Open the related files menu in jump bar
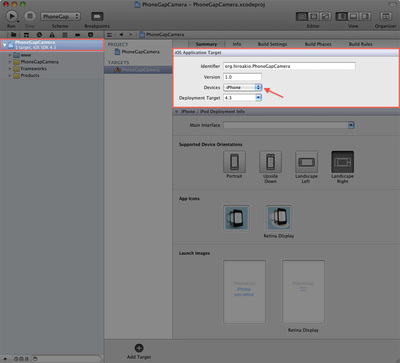This screenshot has height=363, width=400. pyautogui.click(x=110, y=34)
